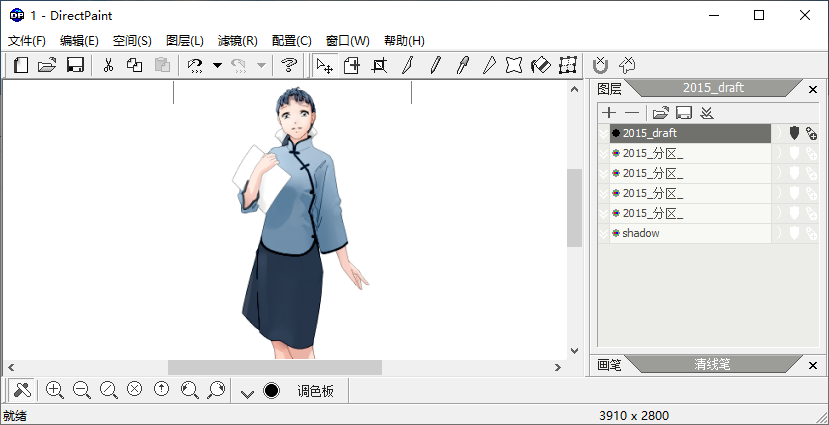Open the 滤镜(R) menu
829x425 pixels.
(x=237, y=41)
